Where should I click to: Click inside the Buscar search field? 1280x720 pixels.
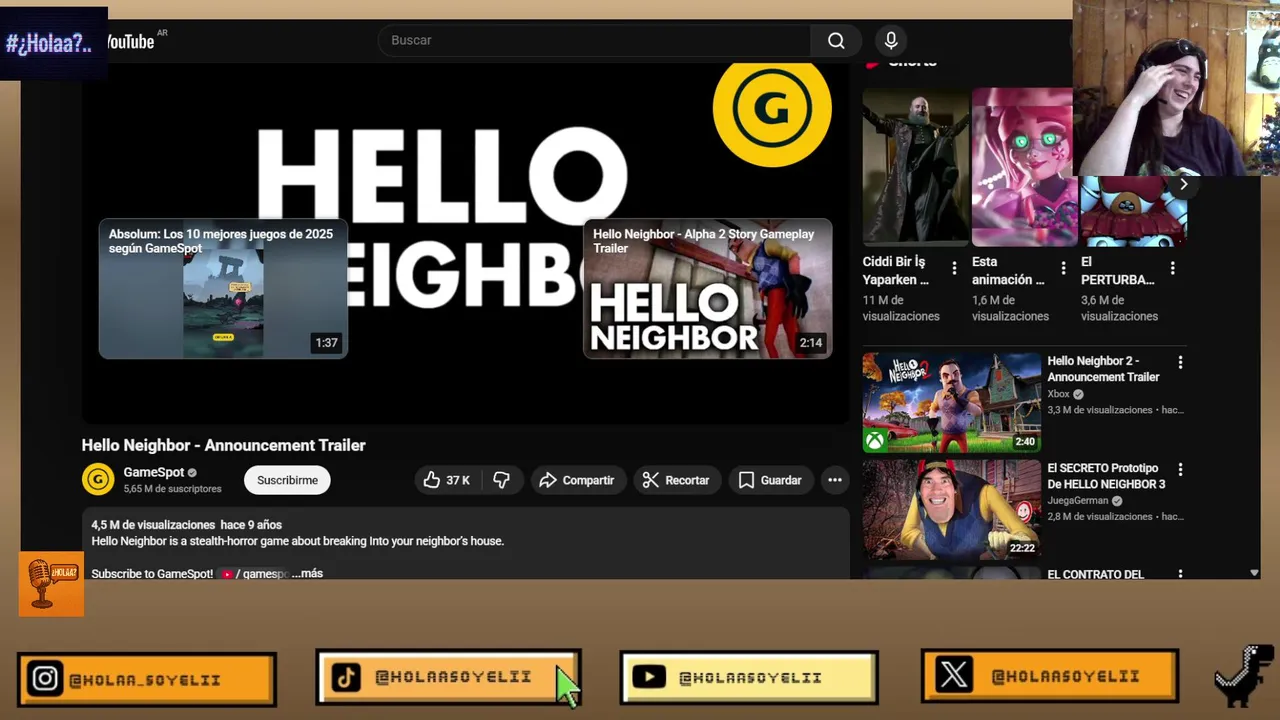[595, 41]
